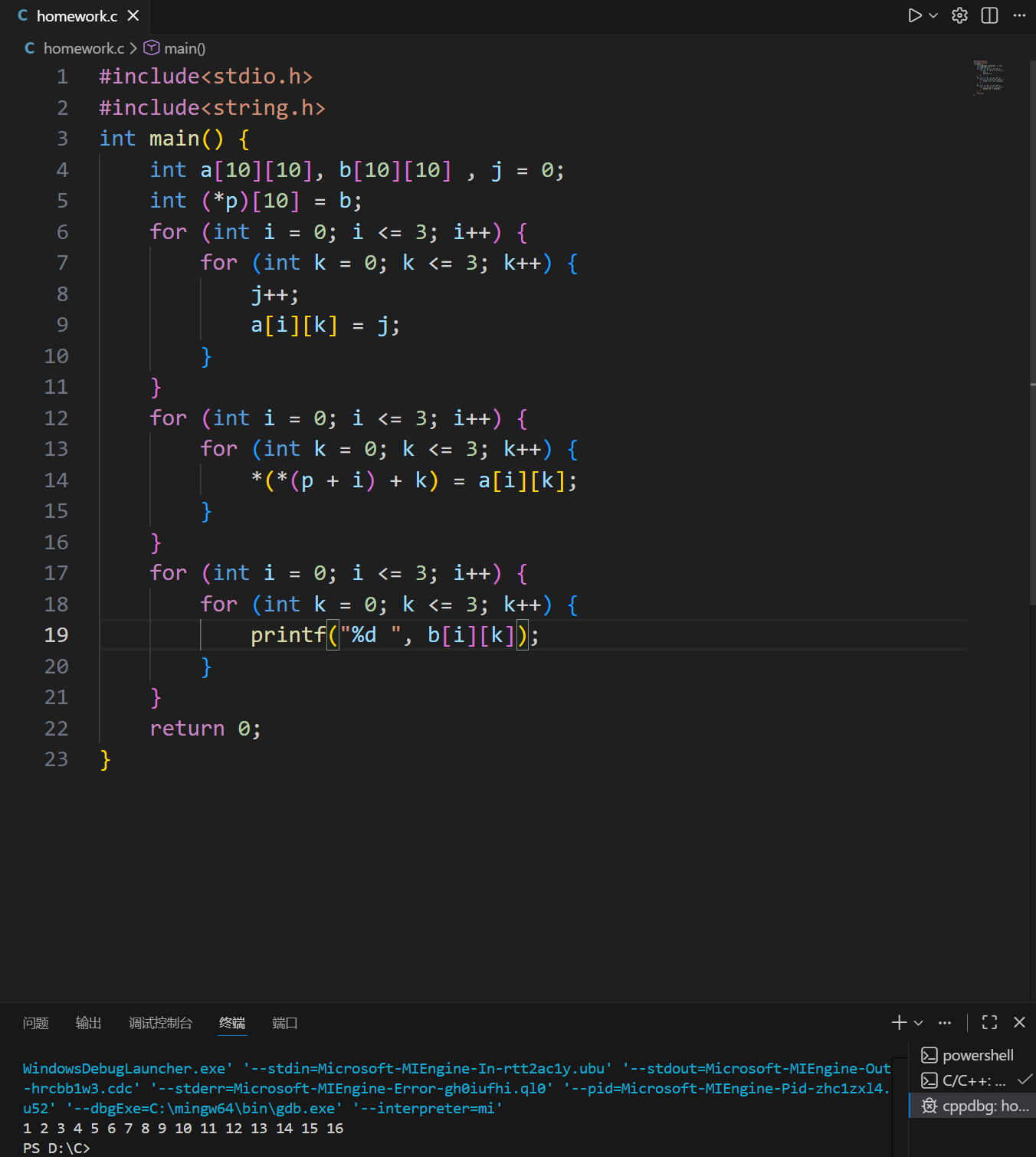Open the 输出 (Output) panel tab
The height and width of the screenshot is (1157, 1036).
coord(89,1023)
